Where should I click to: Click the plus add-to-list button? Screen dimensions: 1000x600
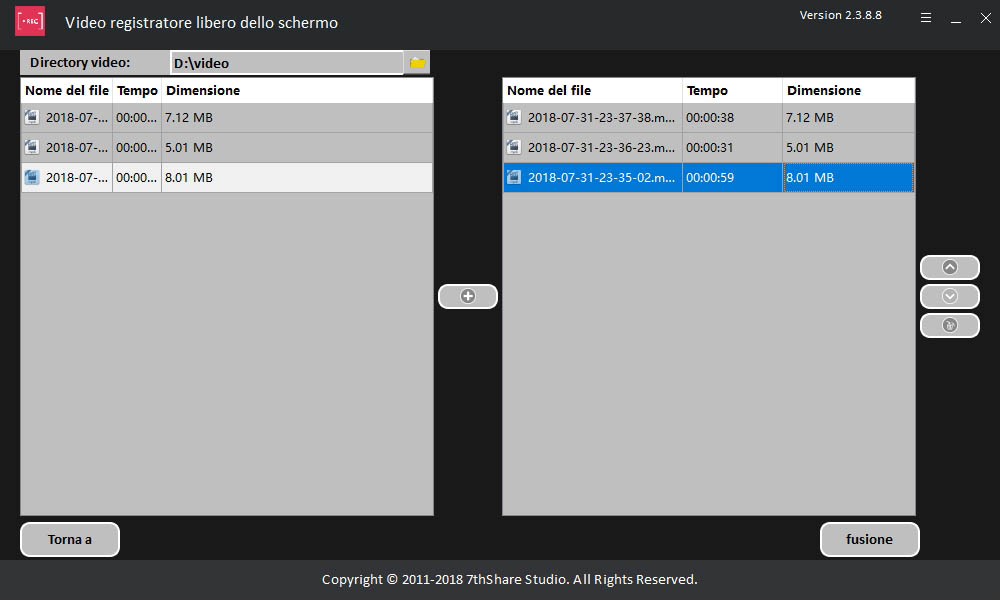point(468,296)
